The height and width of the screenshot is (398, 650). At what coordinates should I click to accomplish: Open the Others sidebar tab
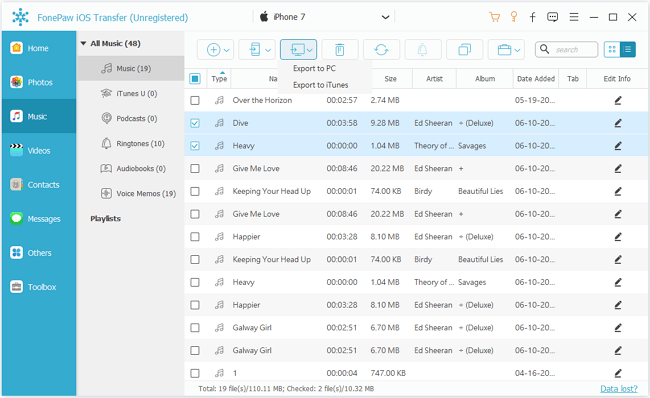[x=39, y=252]
